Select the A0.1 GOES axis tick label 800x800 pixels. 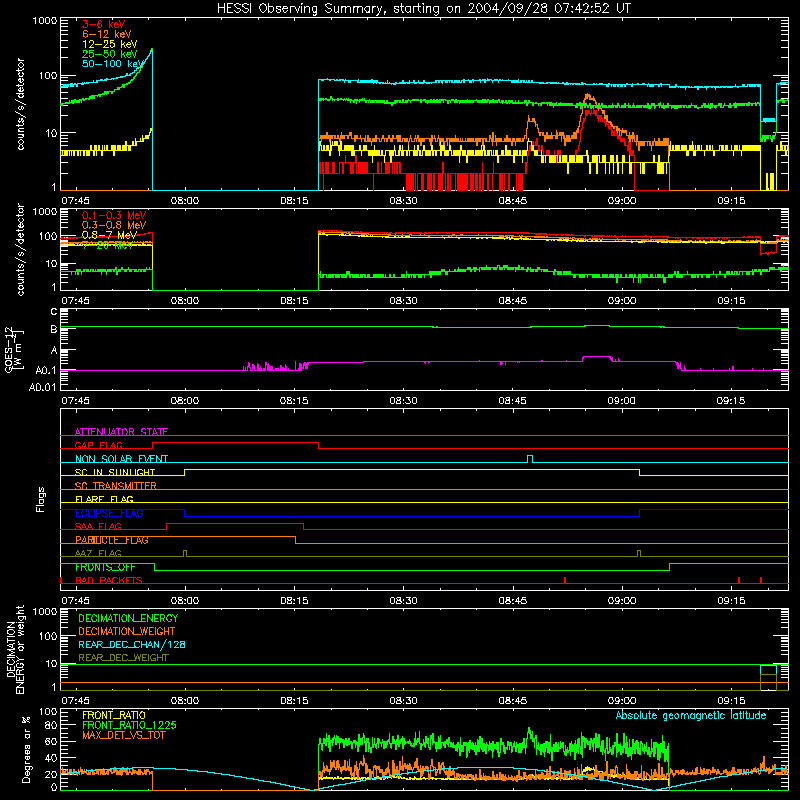(x=45, y=371)
